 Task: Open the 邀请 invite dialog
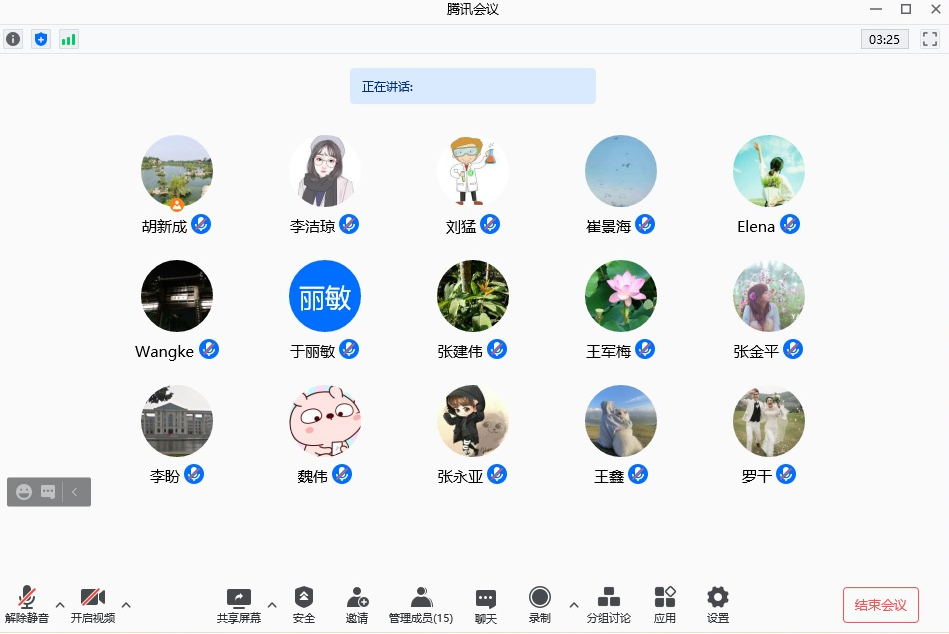(x=357, y=605)
